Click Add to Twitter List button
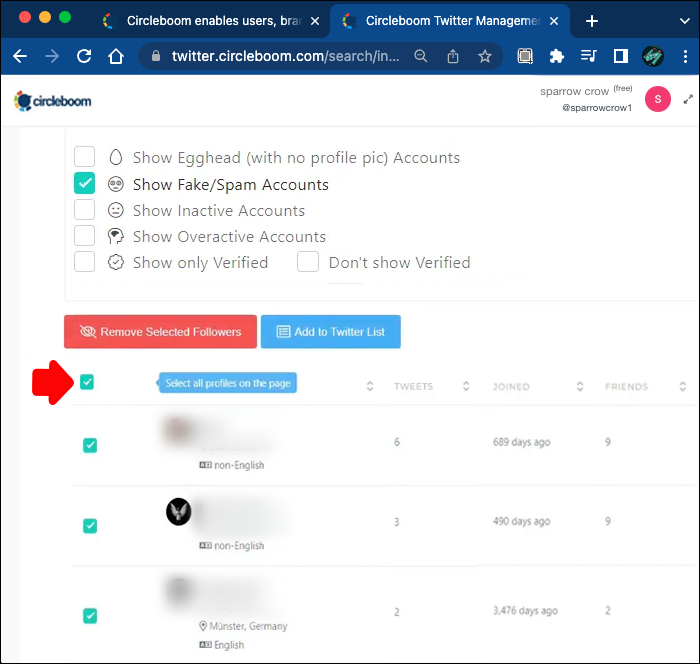 [x=331, y=332]
